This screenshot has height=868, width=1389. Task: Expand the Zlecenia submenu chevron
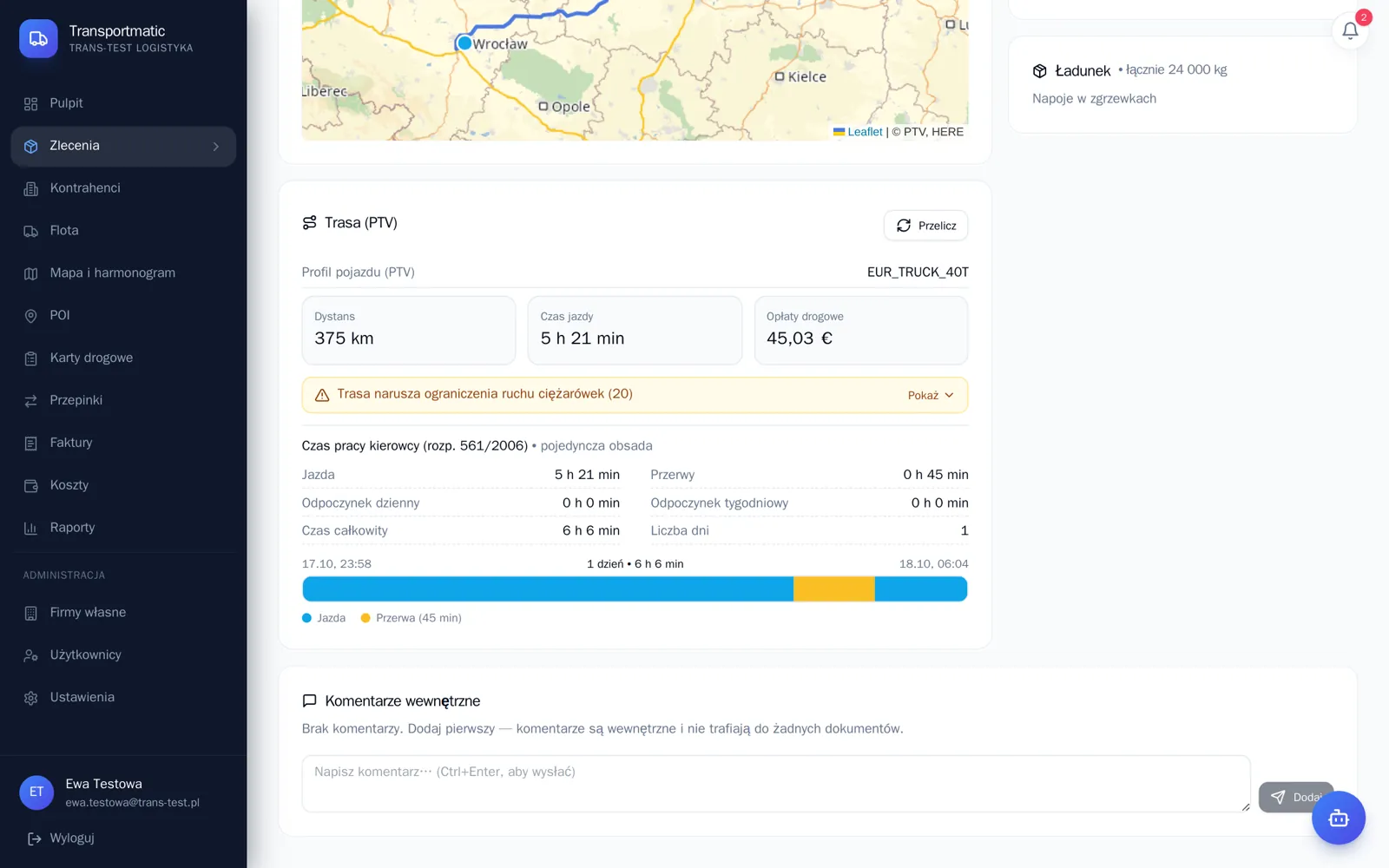coord(216,147)
